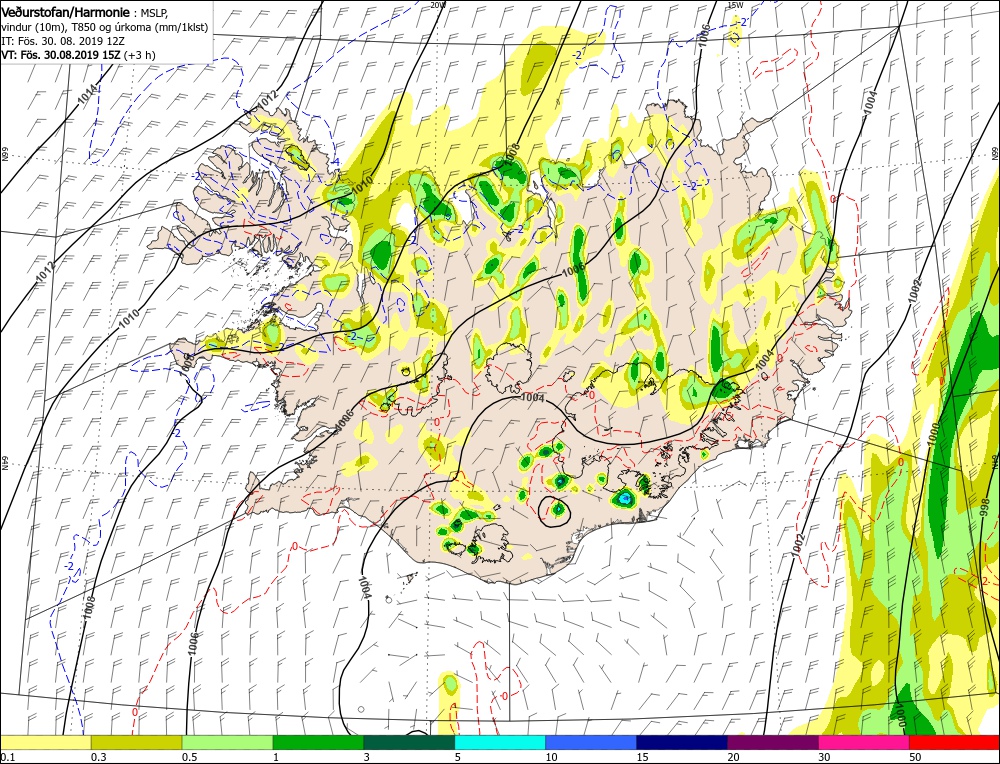Click the 'vindur (10m), T850 og úrkoma' line
This screenshot has height=764, width=1000.
(104, 27)
